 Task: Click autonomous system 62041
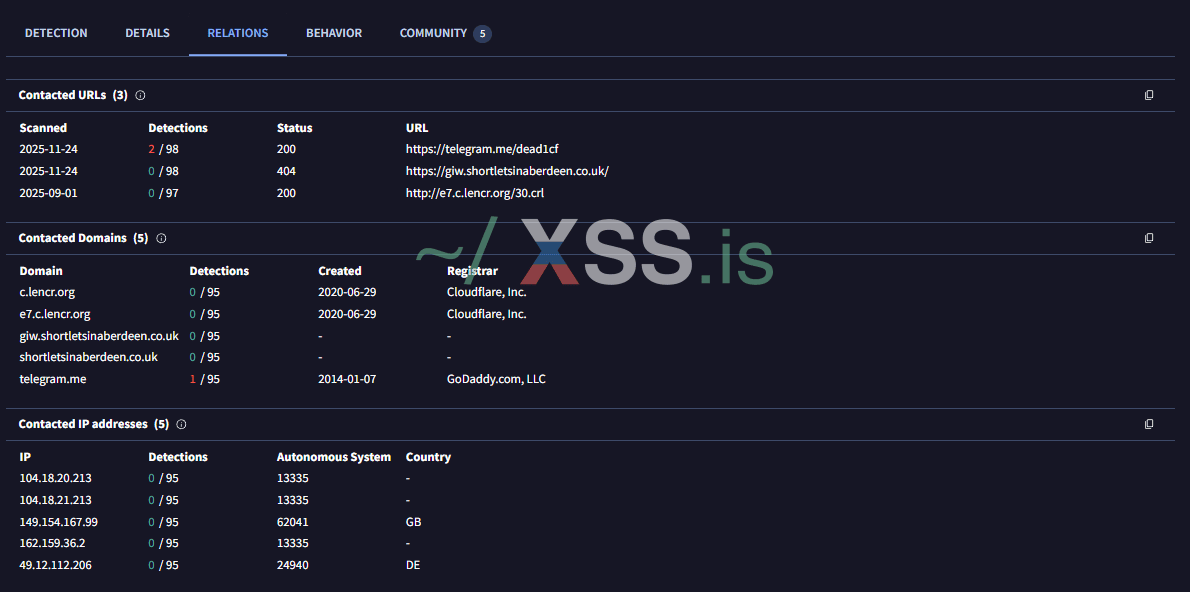pyautogui.click(x=293, y=522)
